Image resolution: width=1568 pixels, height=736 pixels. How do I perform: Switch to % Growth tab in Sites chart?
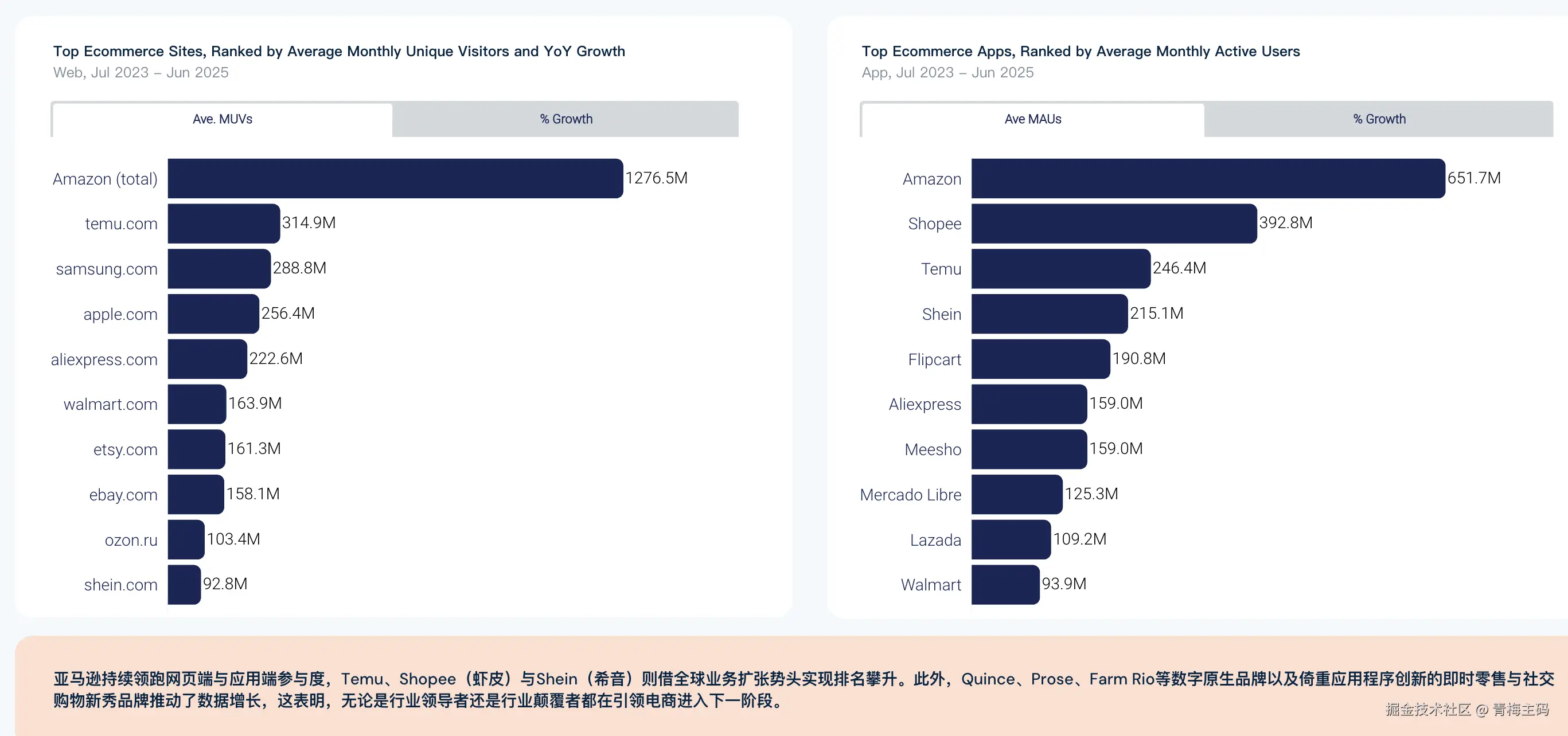565,119
